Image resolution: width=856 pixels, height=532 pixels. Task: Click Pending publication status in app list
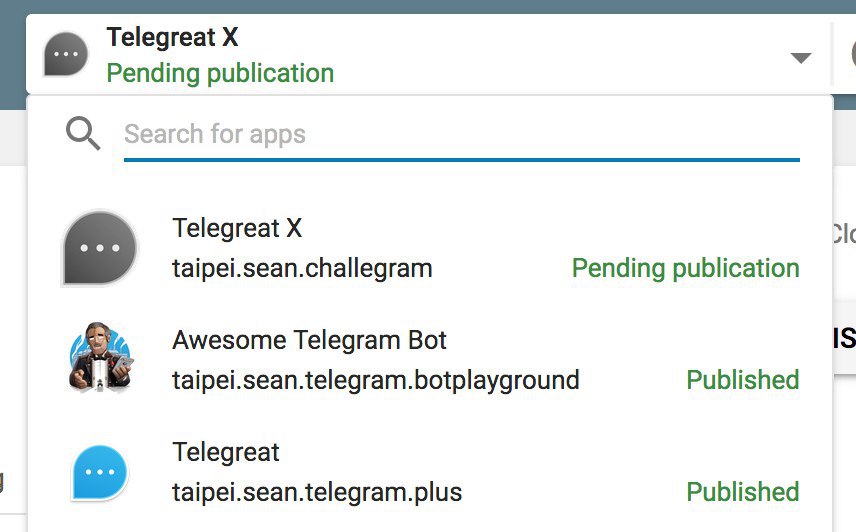(x=685, y=268)
